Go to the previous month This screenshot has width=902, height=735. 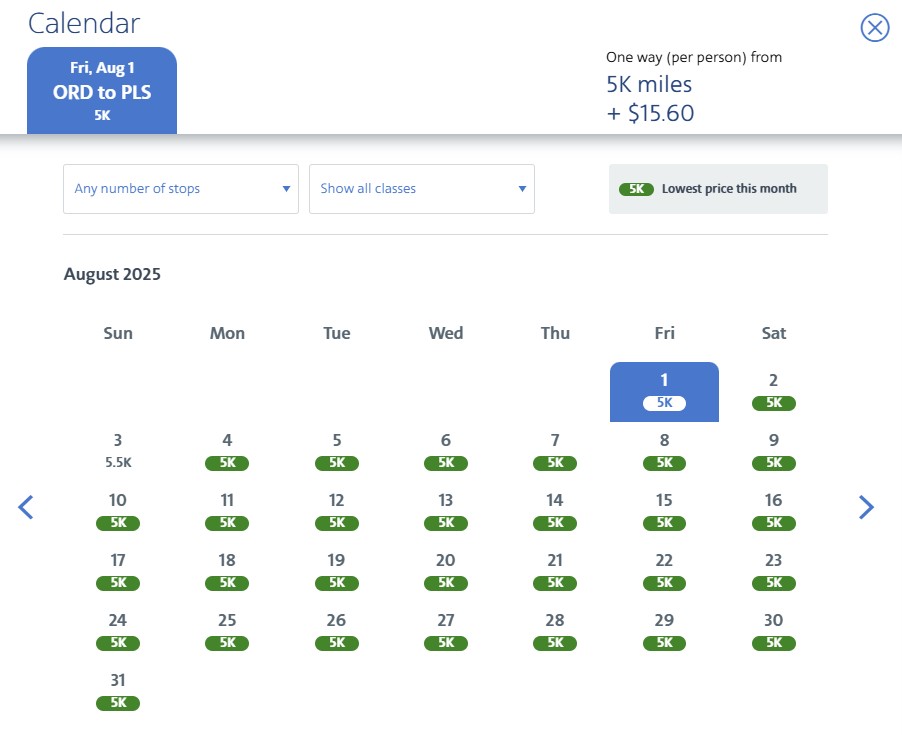click(26, 507)
